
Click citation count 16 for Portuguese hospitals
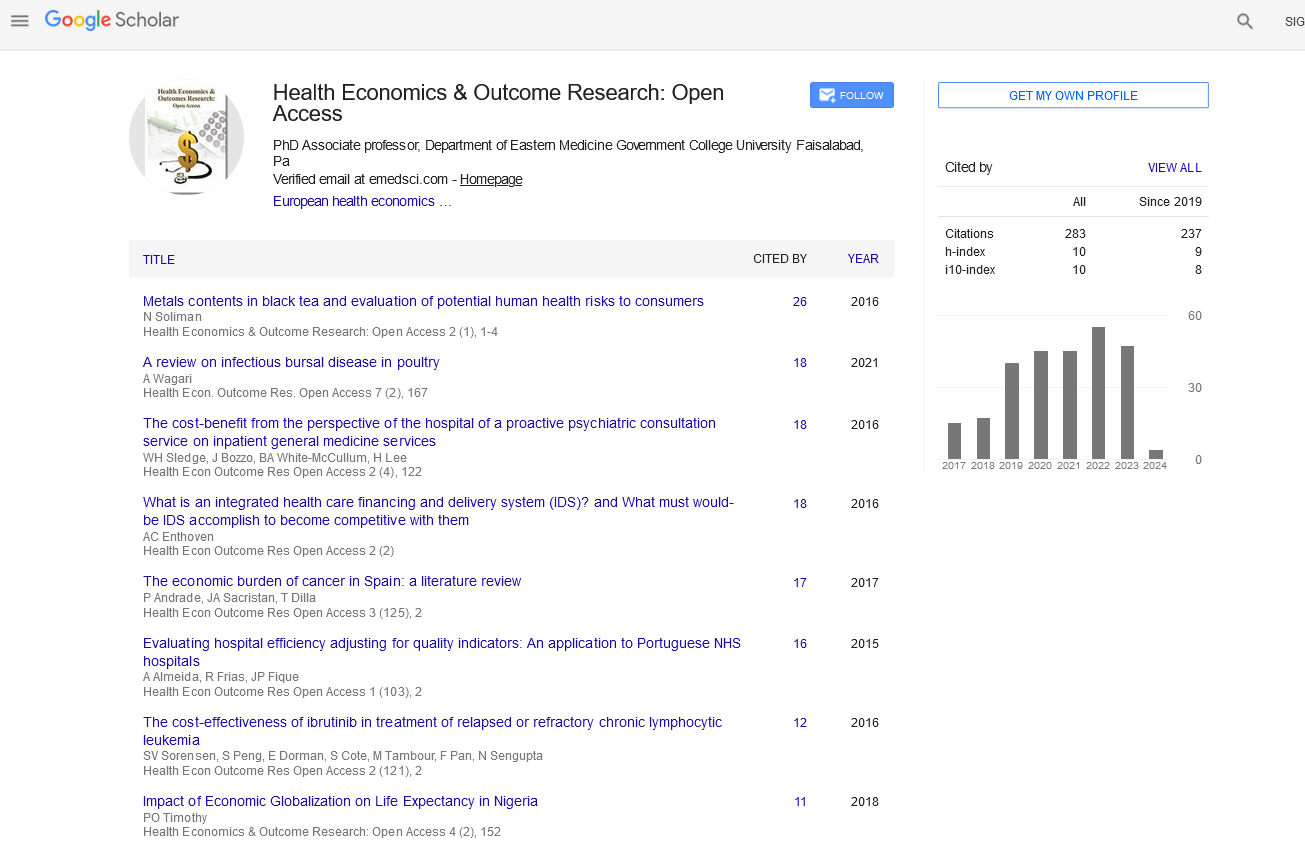point(800,644)
